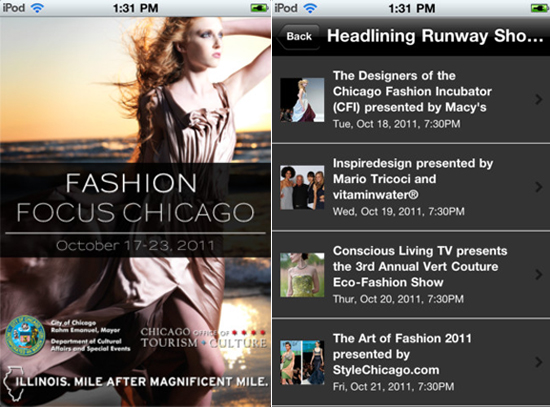The image size is (550, 407).
Task: Click the battery icon in right status bar
Action: (x=540, y=8)
